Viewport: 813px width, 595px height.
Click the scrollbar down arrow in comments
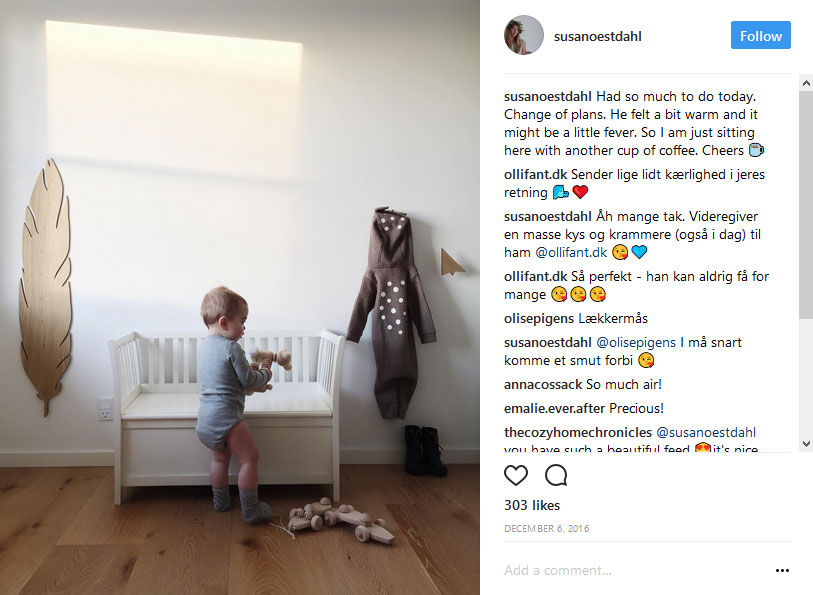[806, 444]
